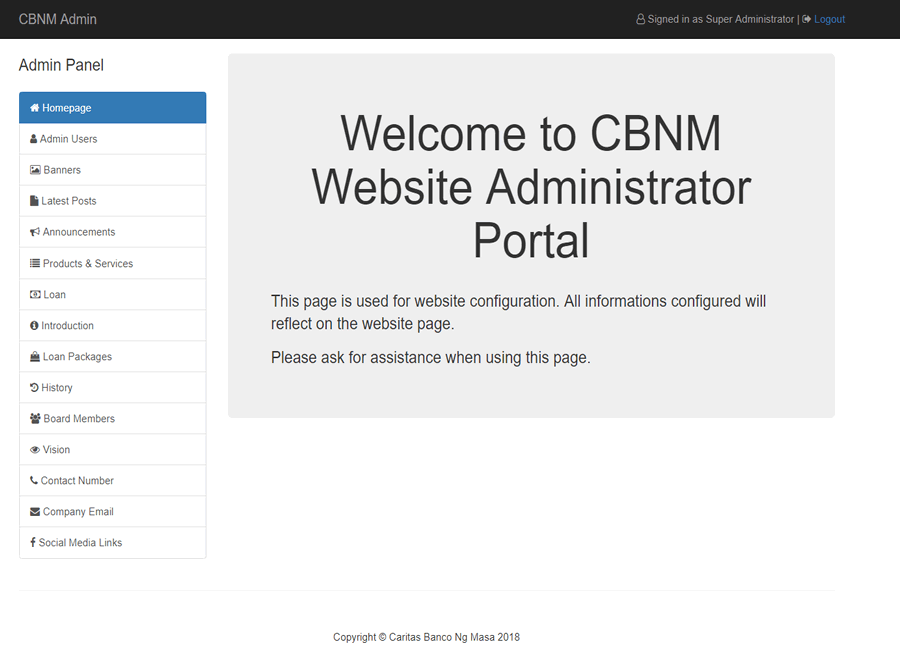Viewport: 900px width, 650px height.
Task: Navigate to Board Members
Action: pyautogui.click(x=79, y=419)
